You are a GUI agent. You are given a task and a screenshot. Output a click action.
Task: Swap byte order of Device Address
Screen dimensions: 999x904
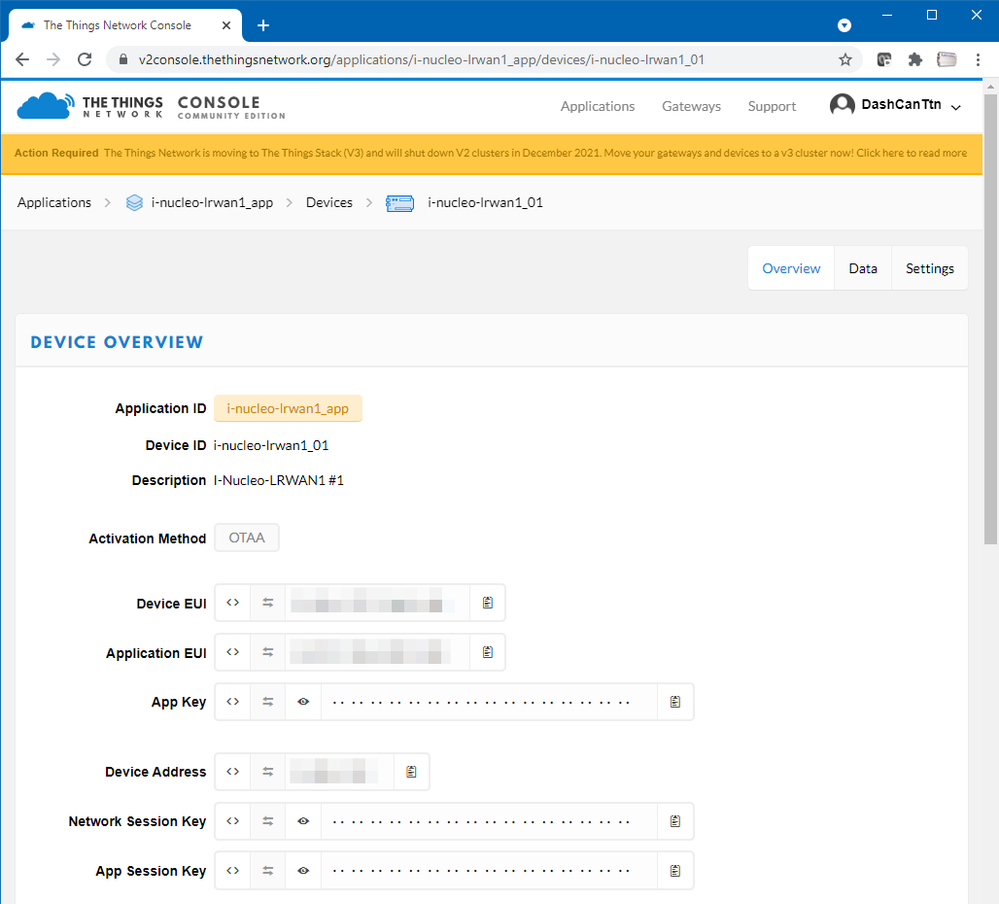click(x=268, y=771)
